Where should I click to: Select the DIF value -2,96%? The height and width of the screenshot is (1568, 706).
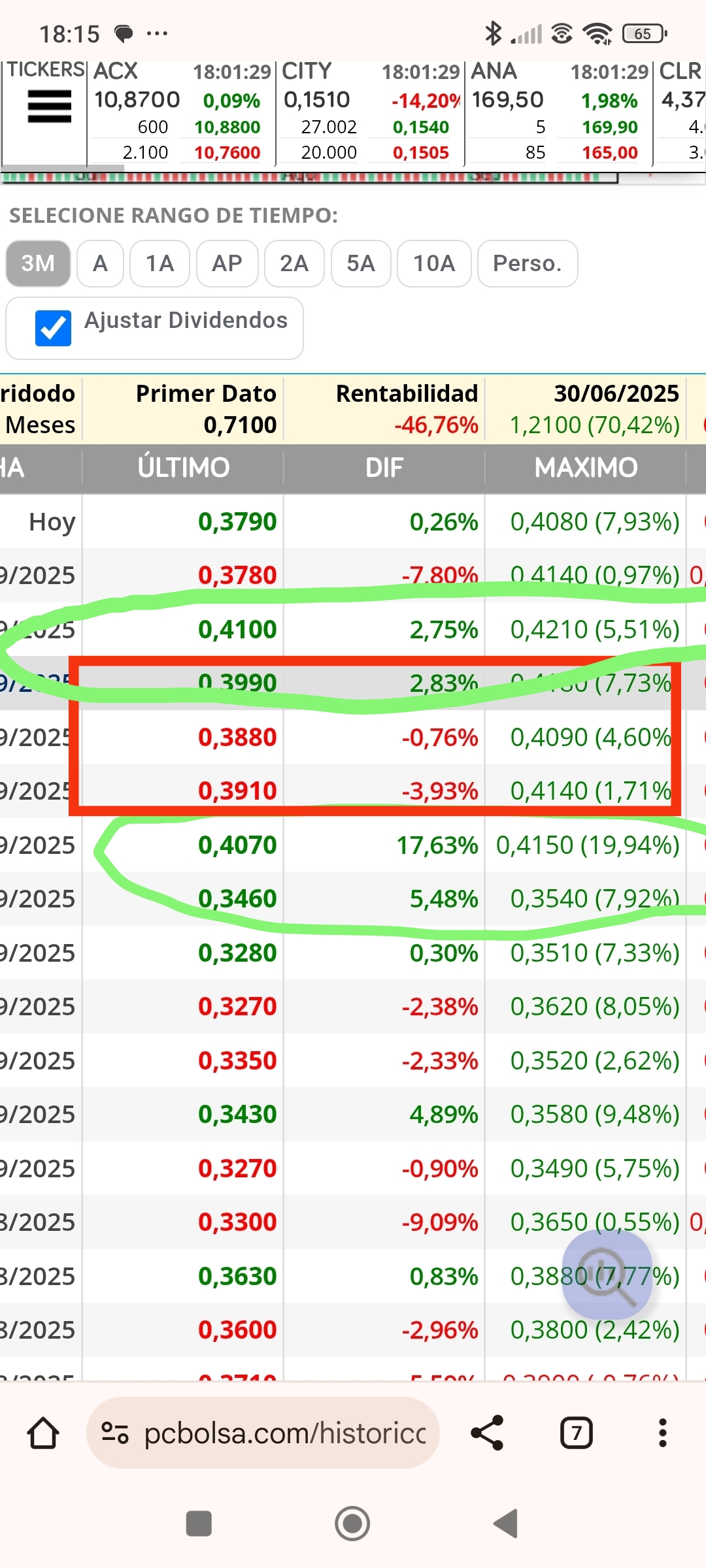(440, 1330)
